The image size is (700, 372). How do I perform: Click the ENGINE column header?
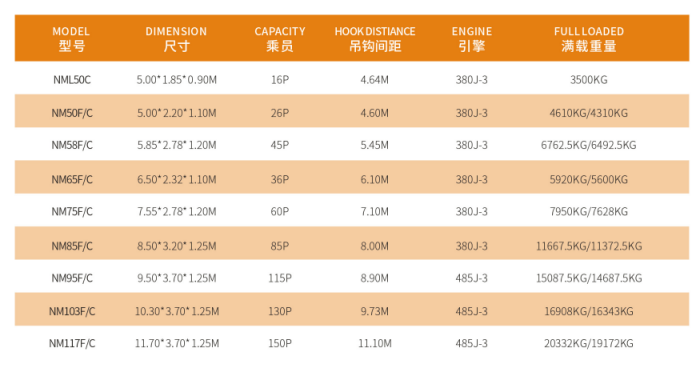click(472, 38)
